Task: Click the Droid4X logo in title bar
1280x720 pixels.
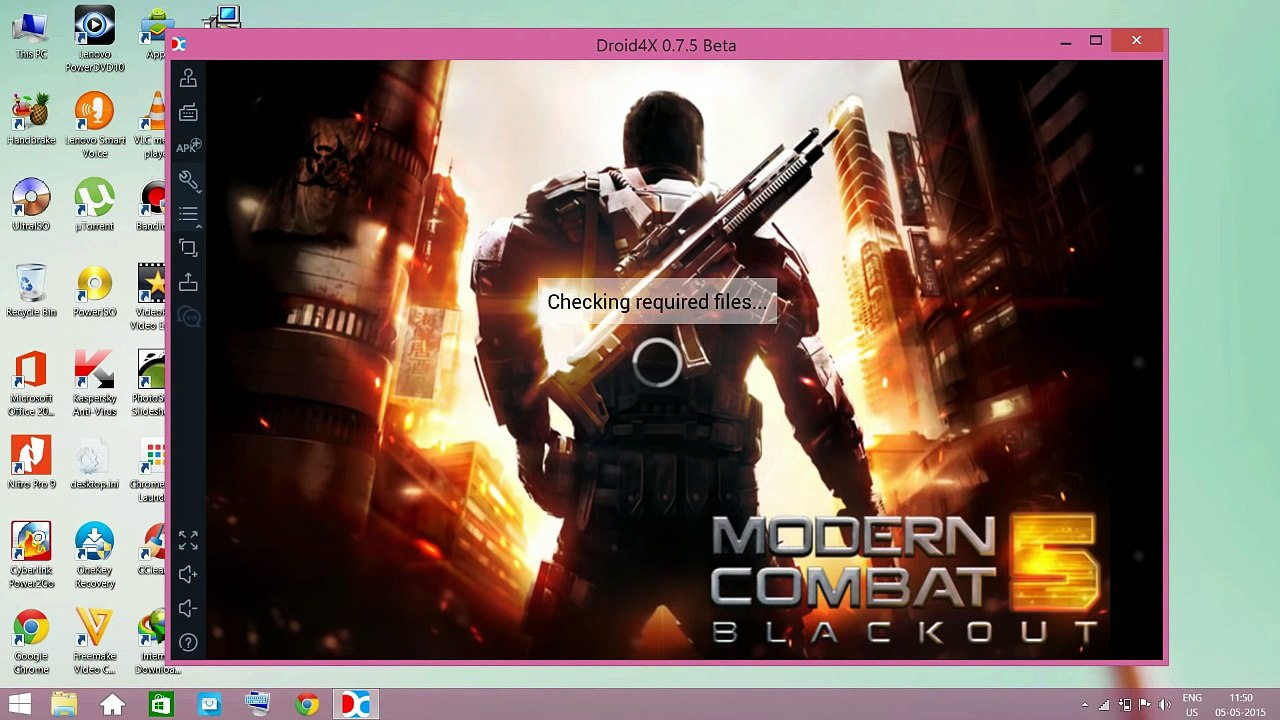Action: [x=178, y=44]
